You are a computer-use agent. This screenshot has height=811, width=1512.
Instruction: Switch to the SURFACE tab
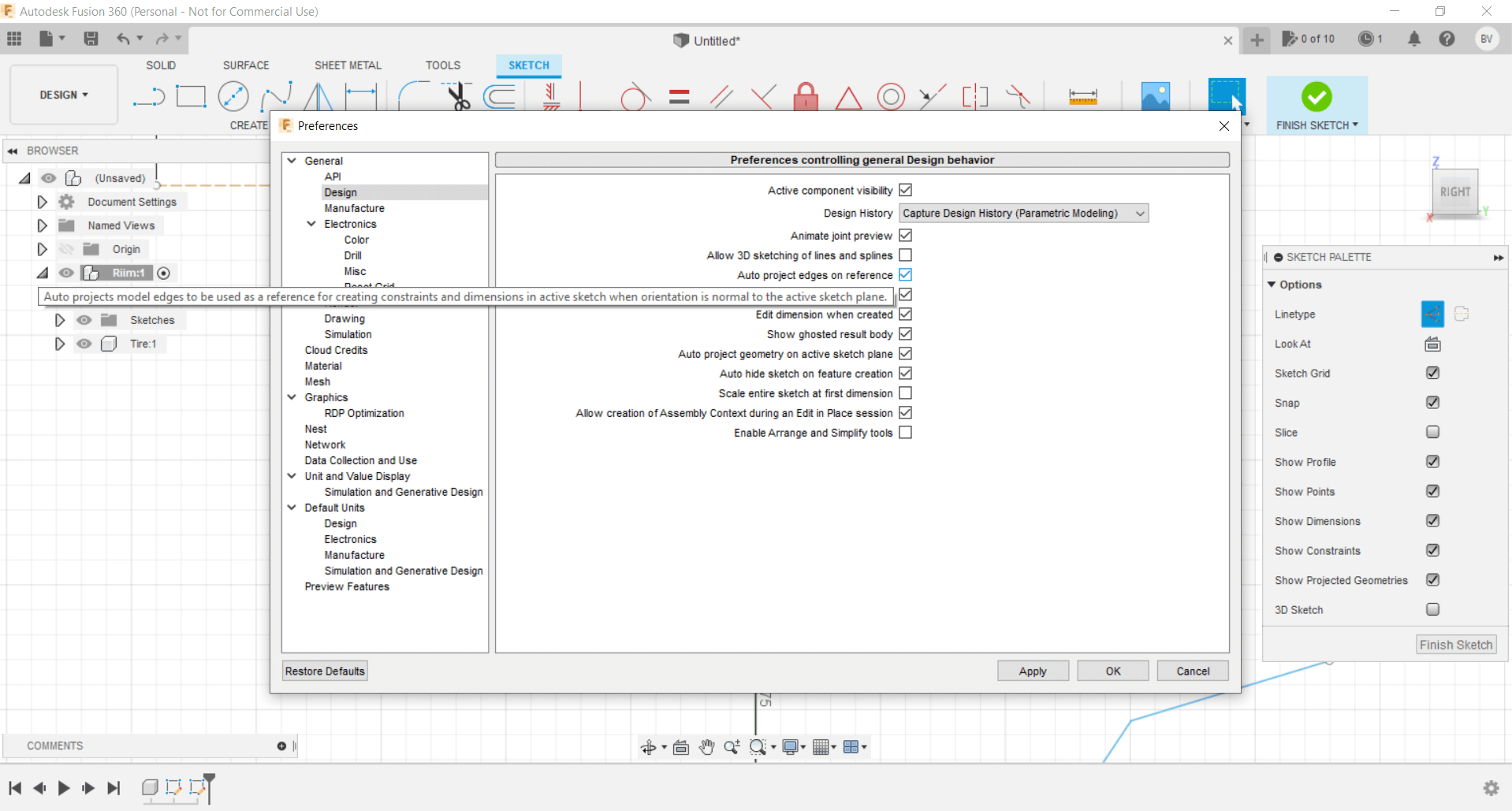click(x=246, y=65)
